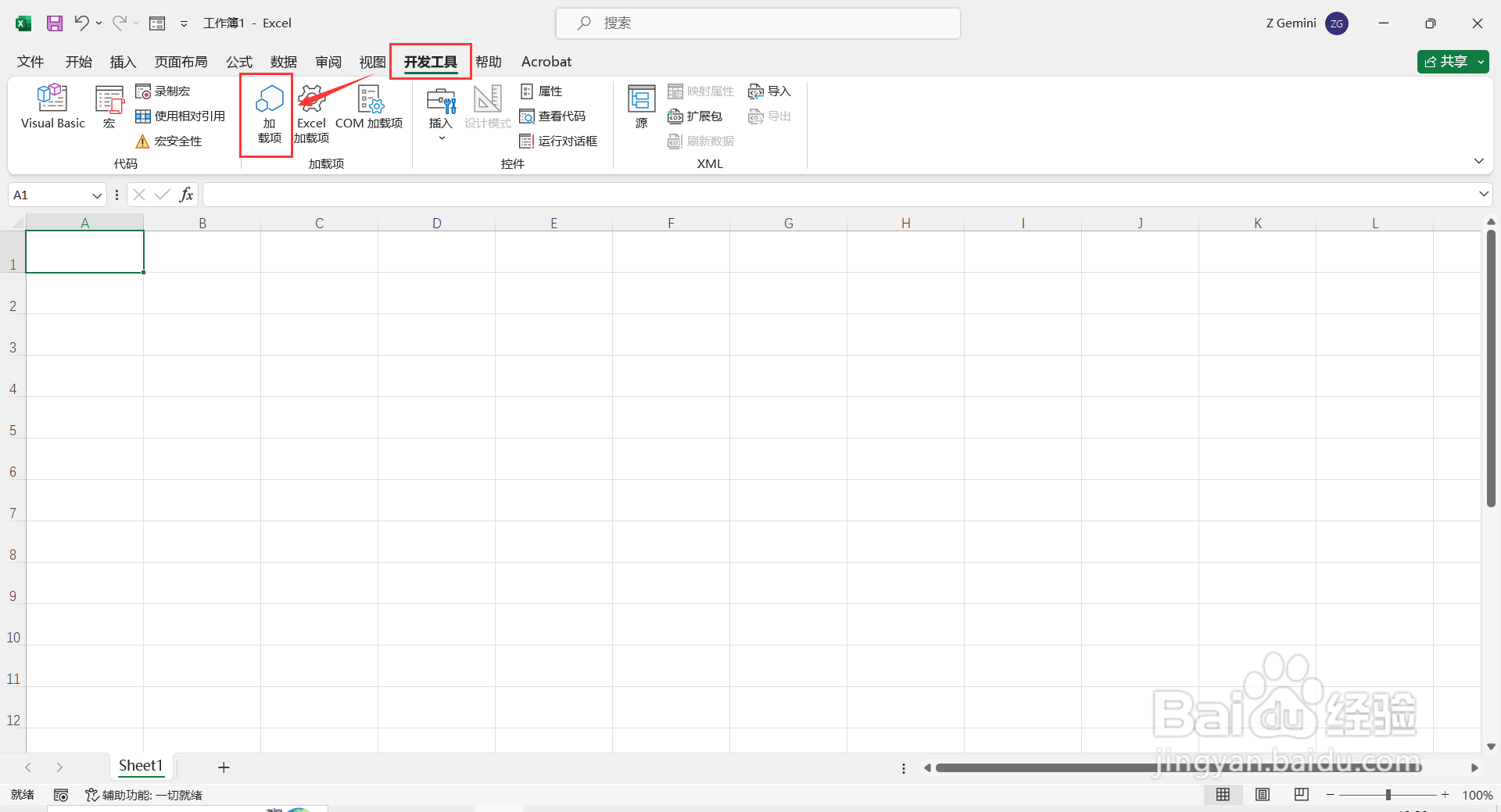The image size is (1501, 812).
Task: Click XML Export (导出)
Action: (x=769, y=116)
